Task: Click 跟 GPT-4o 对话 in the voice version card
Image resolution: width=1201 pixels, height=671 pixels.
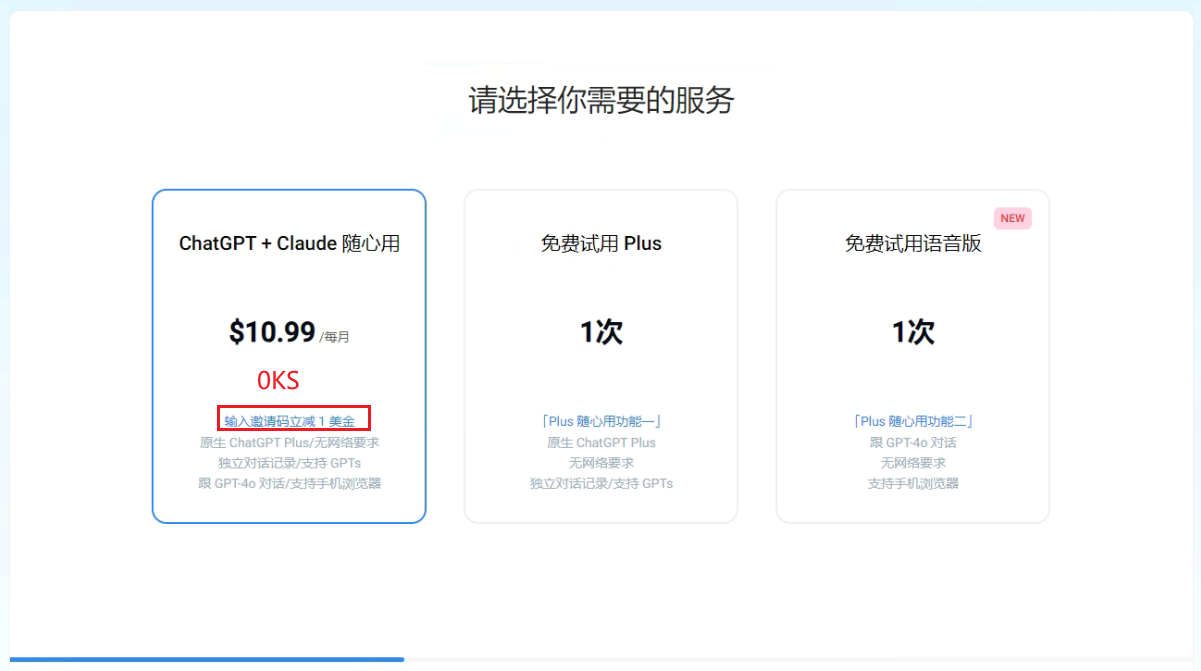Action: tap(913, 442)
